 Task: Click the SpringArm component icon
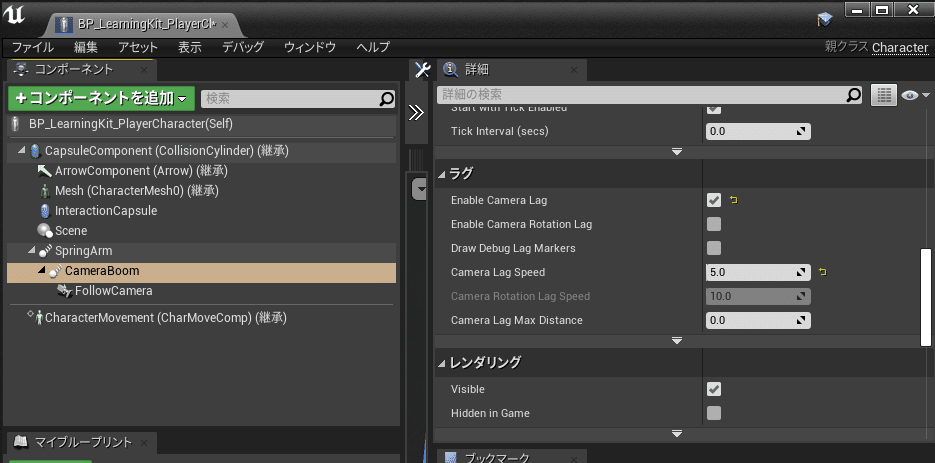pyautogui.click(x=45, y=251)
